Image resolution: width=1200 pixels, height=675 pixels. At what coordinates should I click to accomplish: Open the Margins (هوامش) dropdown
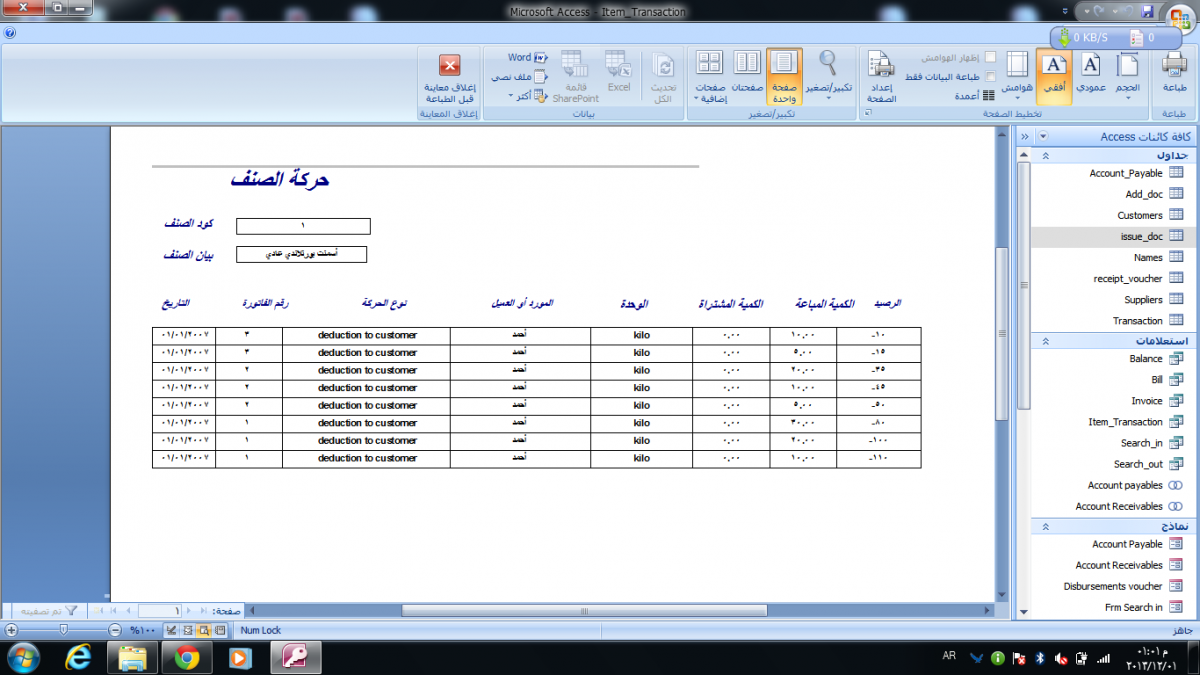click(1017, 74)
